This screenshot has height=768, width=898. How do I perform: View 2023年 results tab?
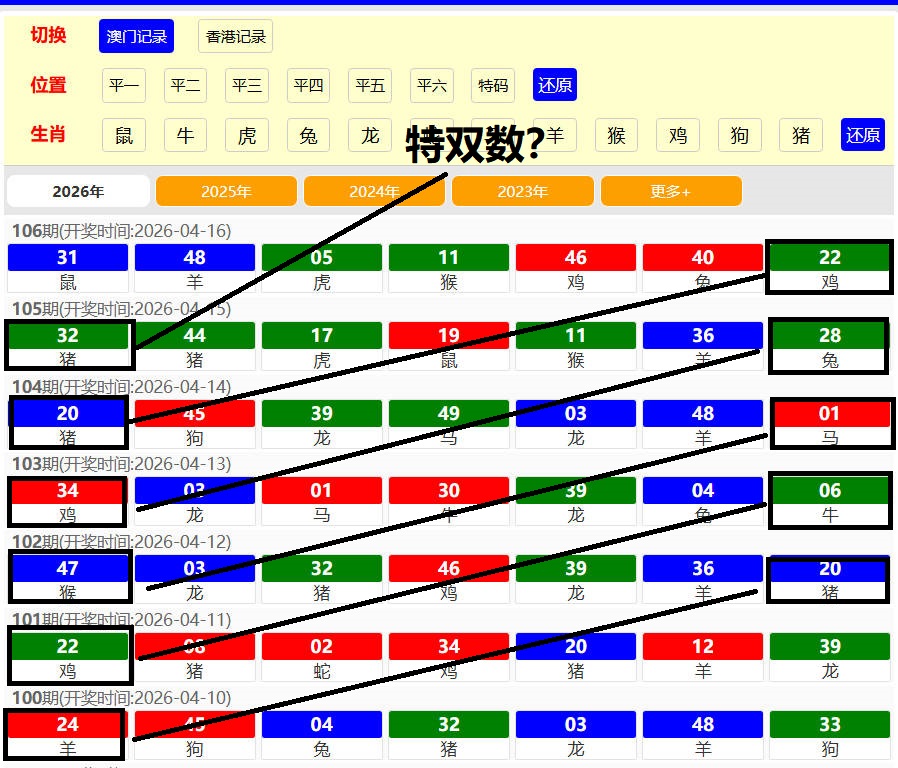[522, 191]
